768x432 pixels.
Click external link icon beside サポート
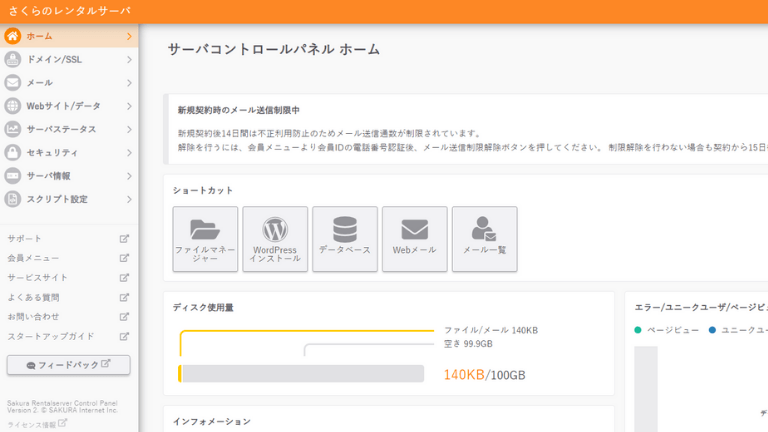coord(124,239)
